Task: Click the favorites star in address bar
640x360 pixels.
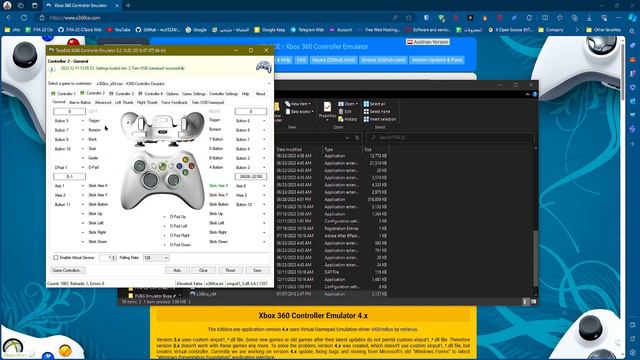Action: click(409, 18)
